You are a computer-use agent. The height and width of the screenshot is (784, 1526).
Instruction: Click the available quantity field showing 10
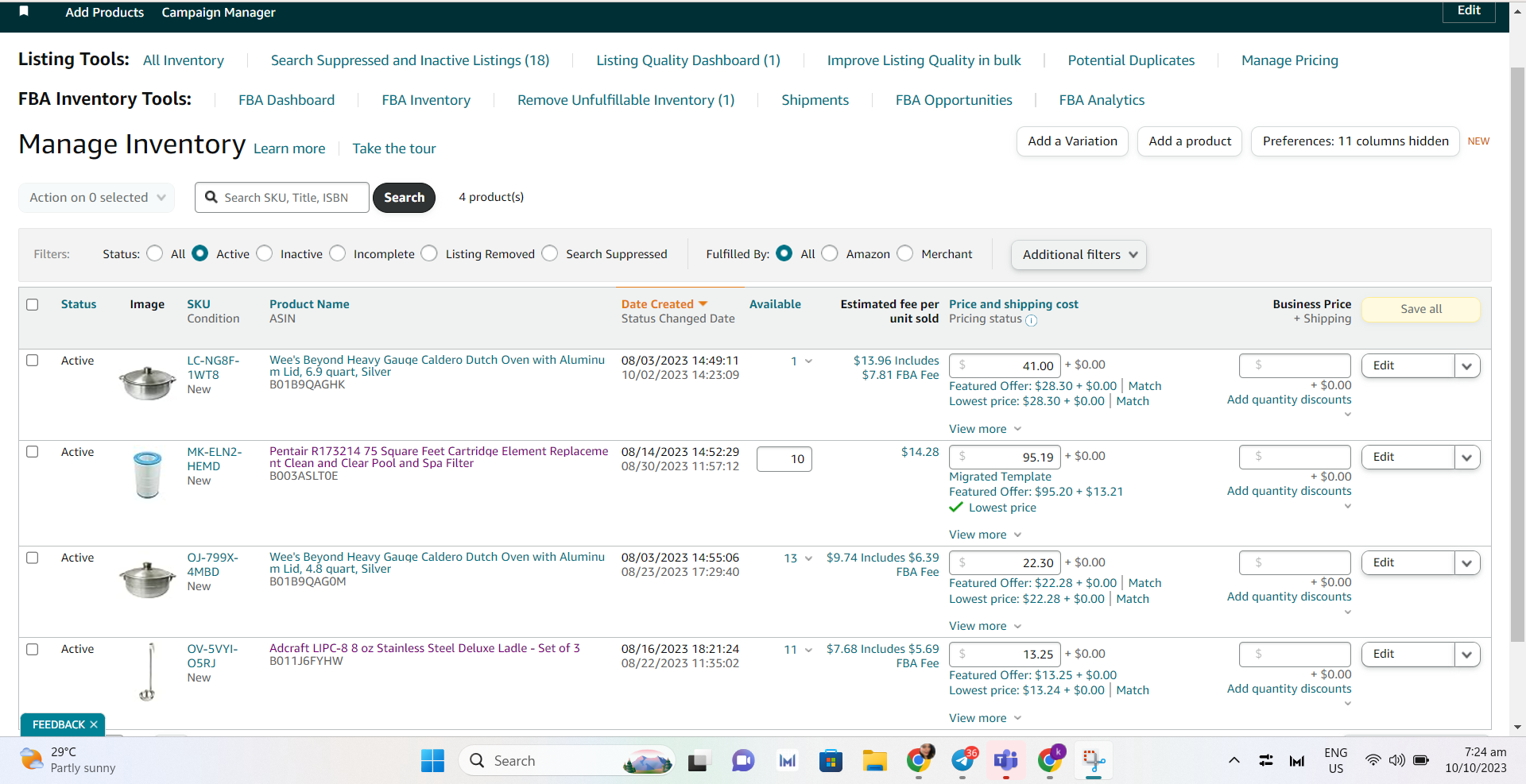(784, 458)
